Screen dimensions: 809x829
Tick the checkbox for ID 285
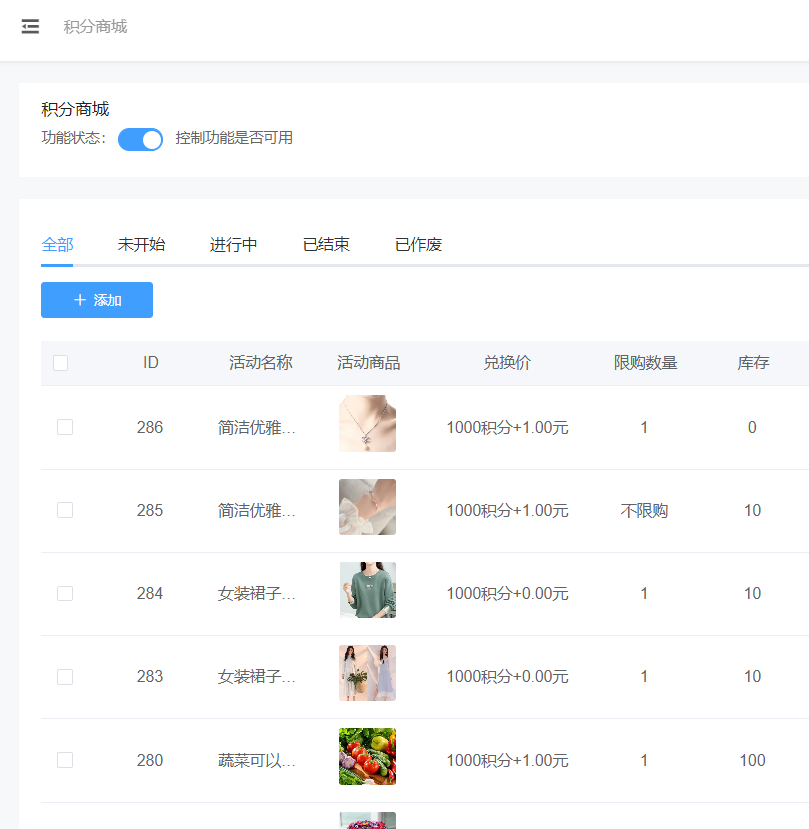[65, 510]
